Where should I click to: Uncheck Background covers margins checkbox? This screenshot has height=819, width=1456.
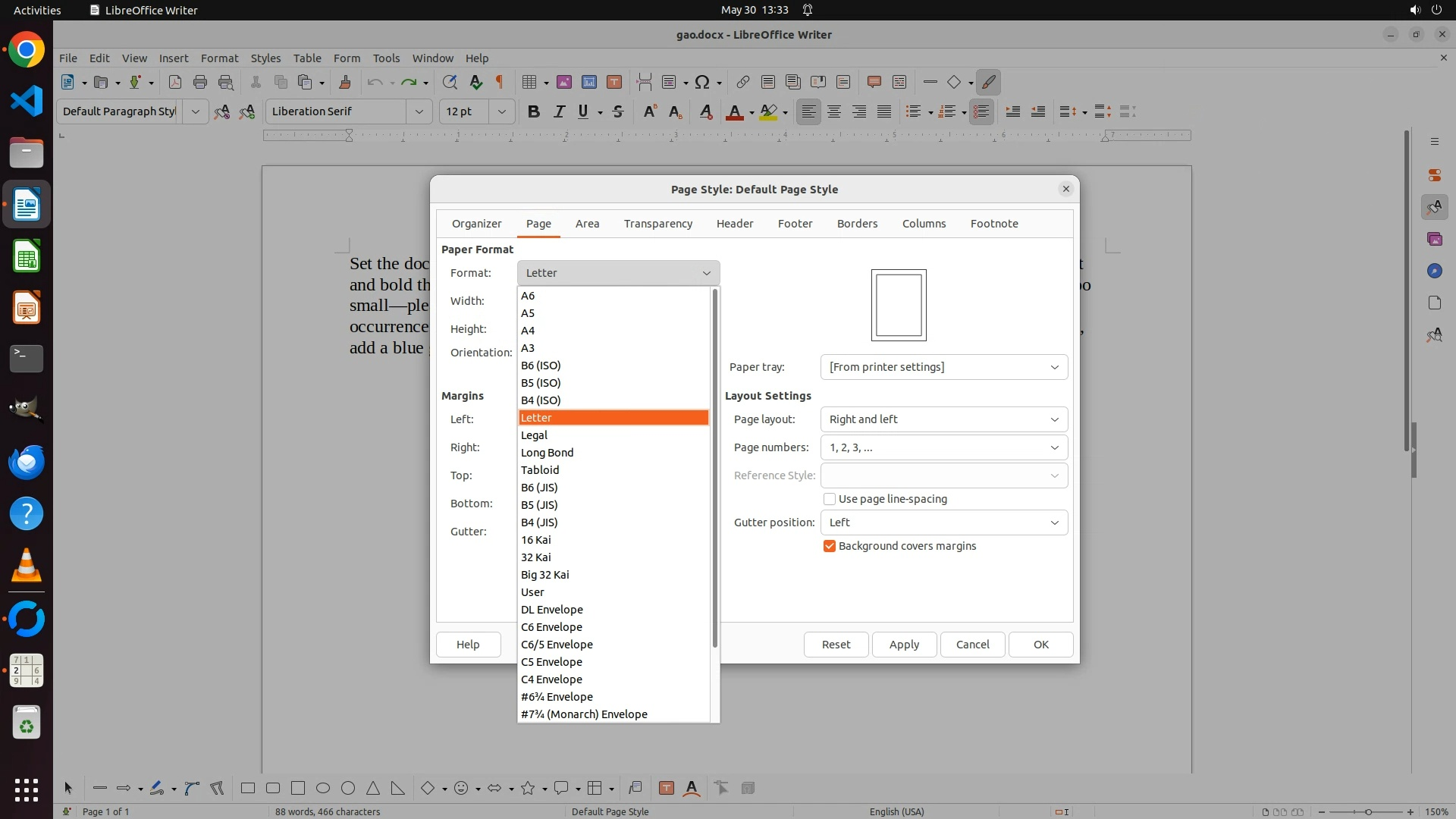pyautogui.click(x=830, y=546)
